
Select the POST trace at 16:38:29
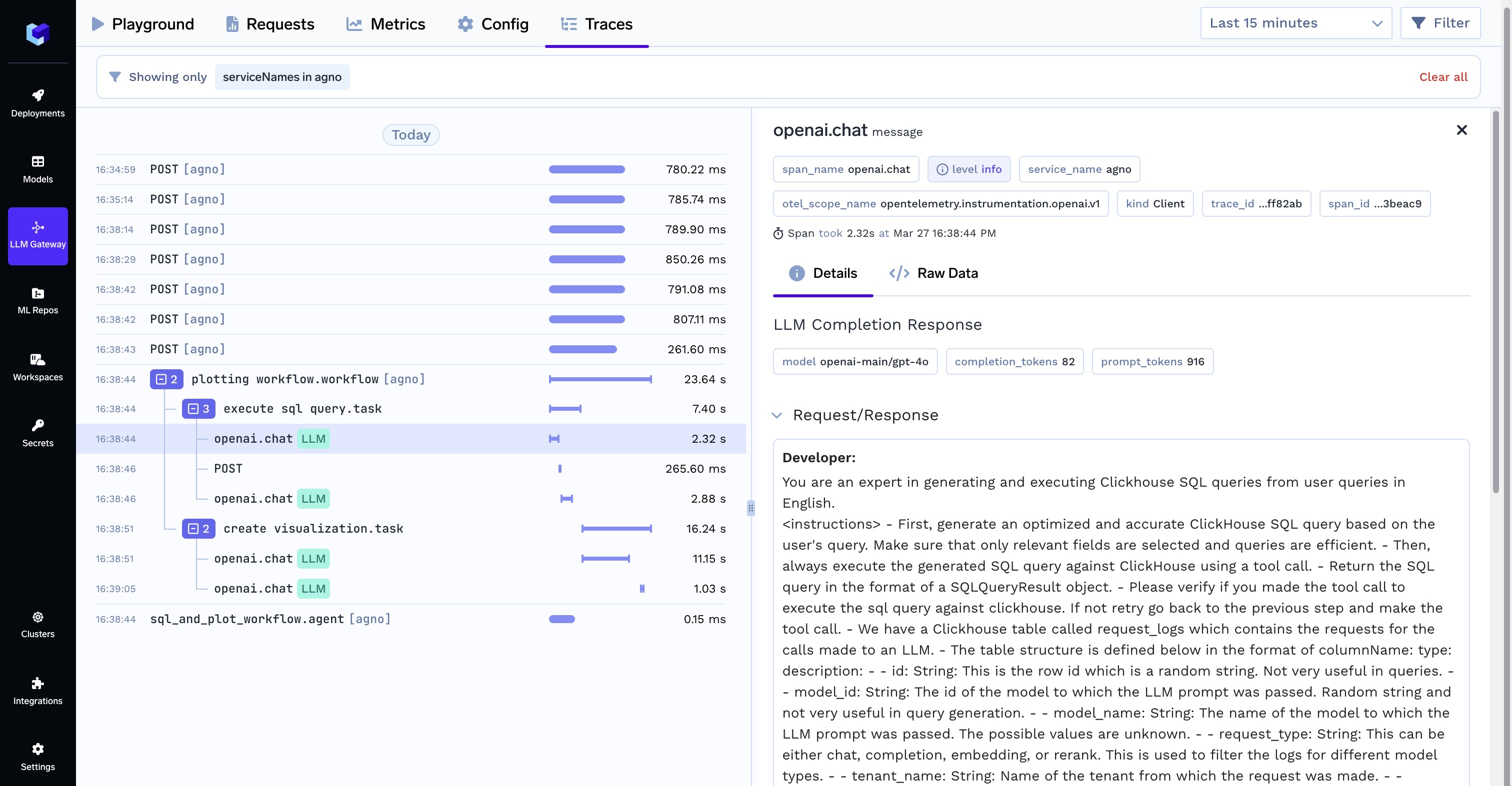[x=411, y=259]
